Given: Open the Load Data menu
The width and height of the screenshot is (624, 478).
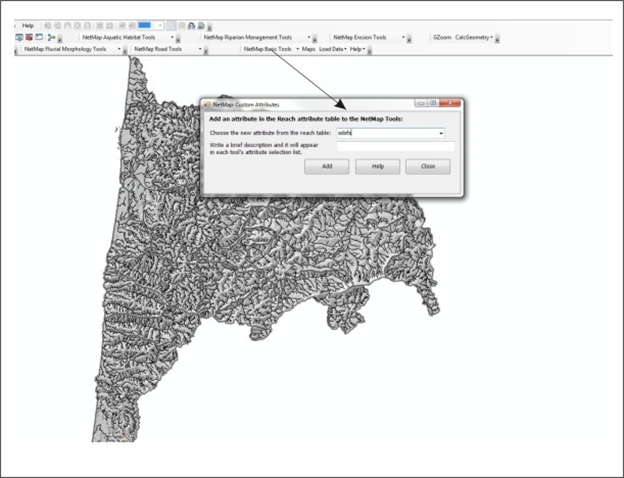Looking at the screenshot, I should (332, 48).
